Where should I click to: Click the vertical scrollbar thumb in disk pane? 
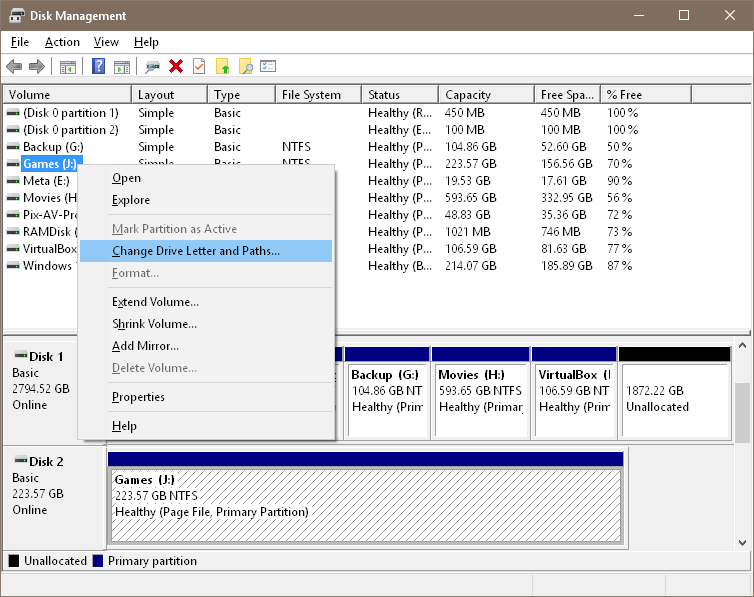[x=742, y=412]
